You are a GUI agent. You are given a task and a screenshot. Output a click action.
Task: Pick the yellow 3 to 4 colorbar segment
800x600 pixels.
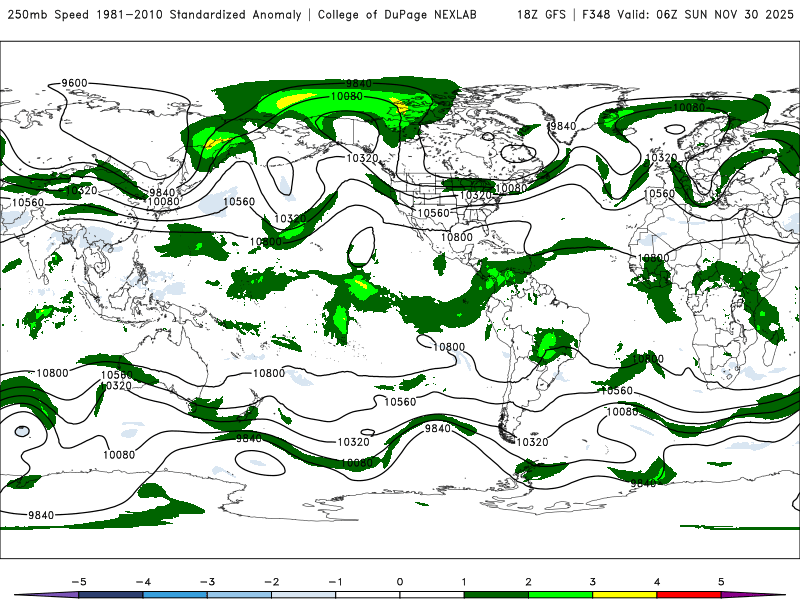pos(624,595)
